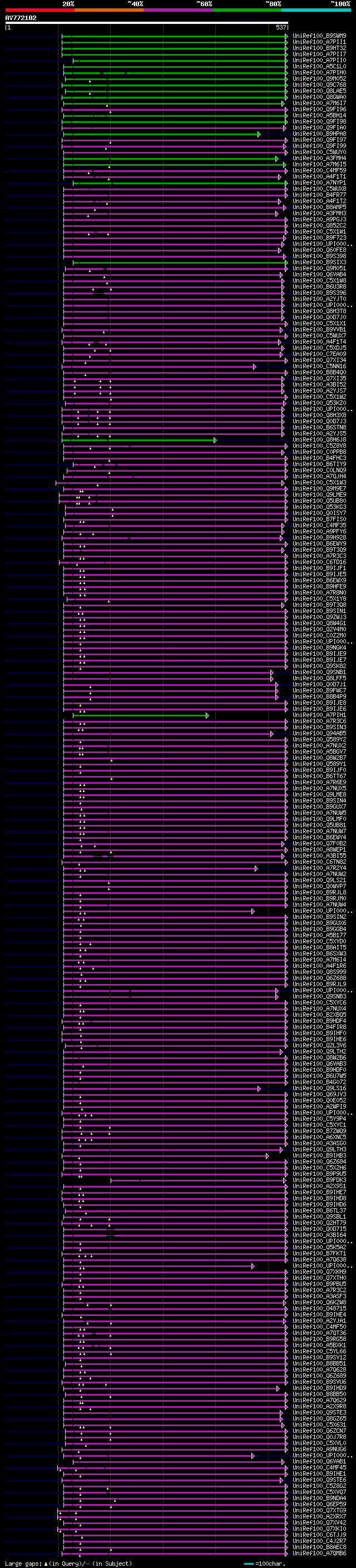Viewport: 356px width, 1568px height.
Task: Click the shortened green bar of UniRef100_B9HPA8
Action: pos(162,134)
